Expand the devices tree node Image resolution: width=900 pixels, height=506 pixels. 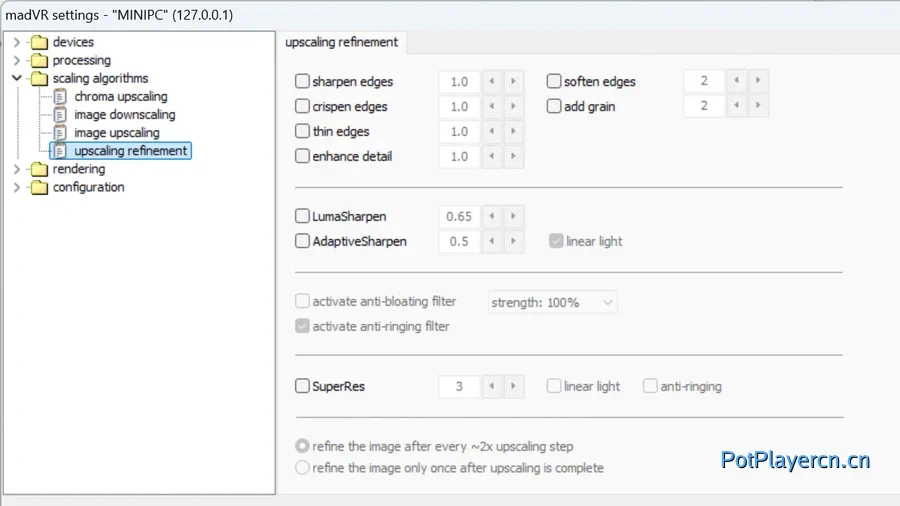point(17,42)
